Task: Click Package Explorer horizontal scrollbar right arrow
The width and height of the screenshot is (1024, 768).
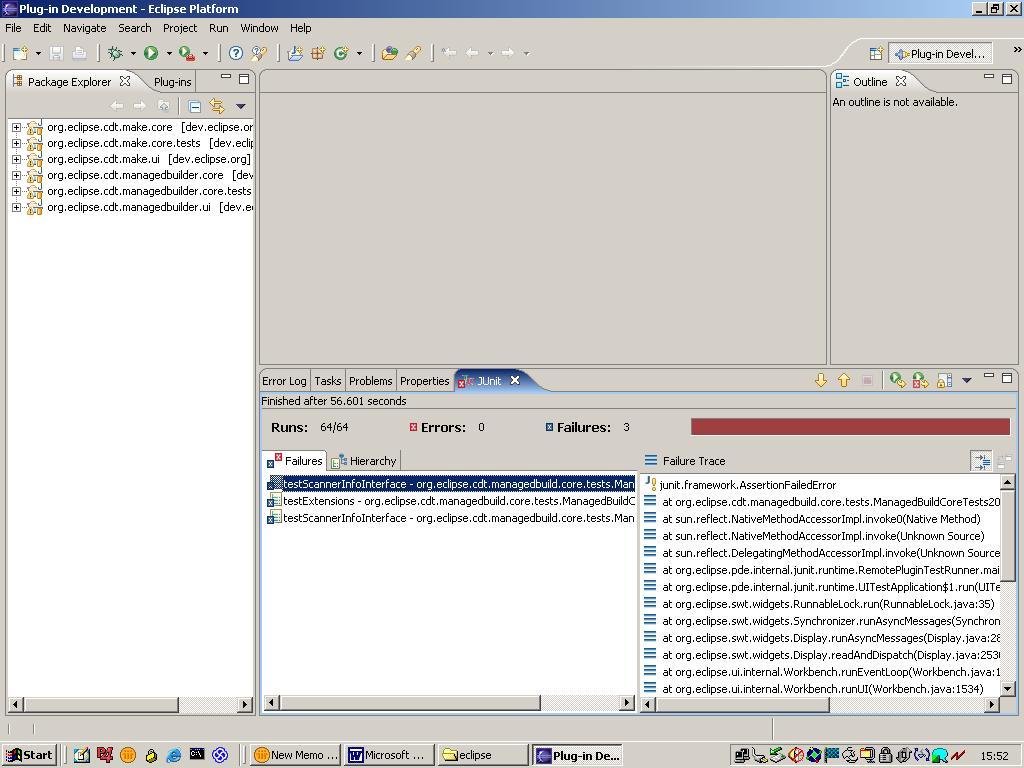Action: click(x=245, y=705)
